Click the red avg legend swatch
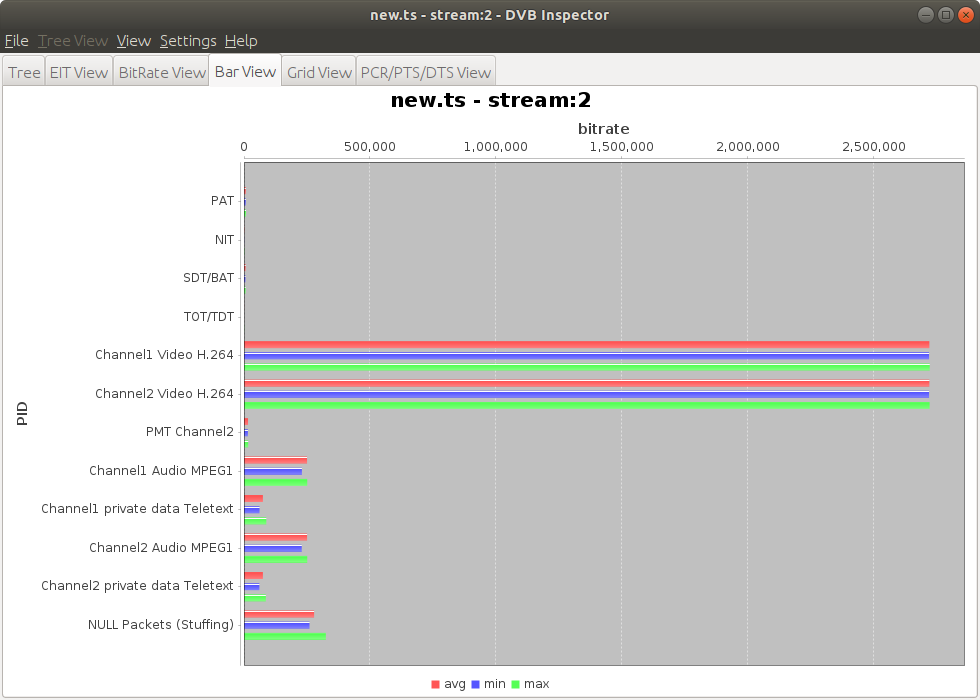 coord(436,684)
